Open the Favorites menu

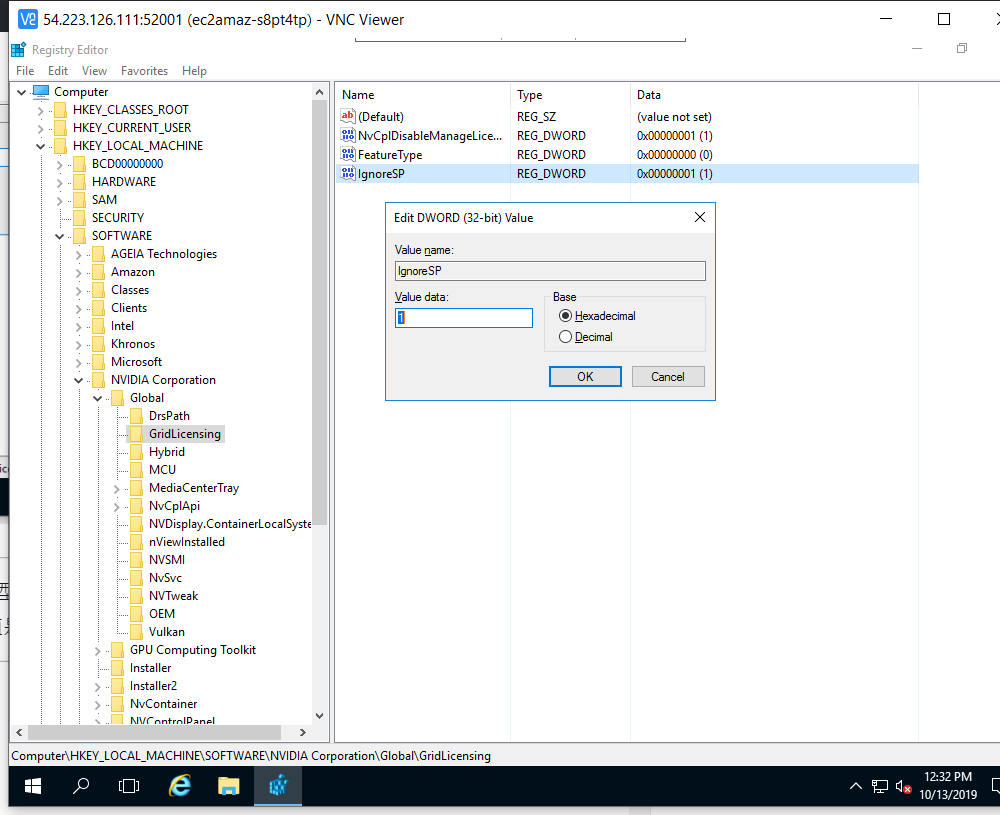click(144, 71)
